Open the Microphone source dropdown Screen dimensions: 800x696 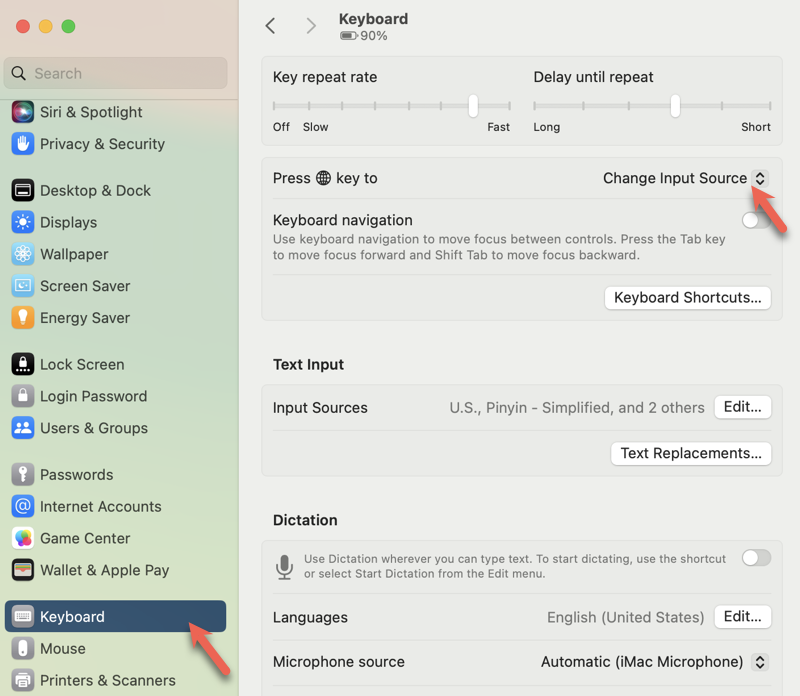[759, 662]
